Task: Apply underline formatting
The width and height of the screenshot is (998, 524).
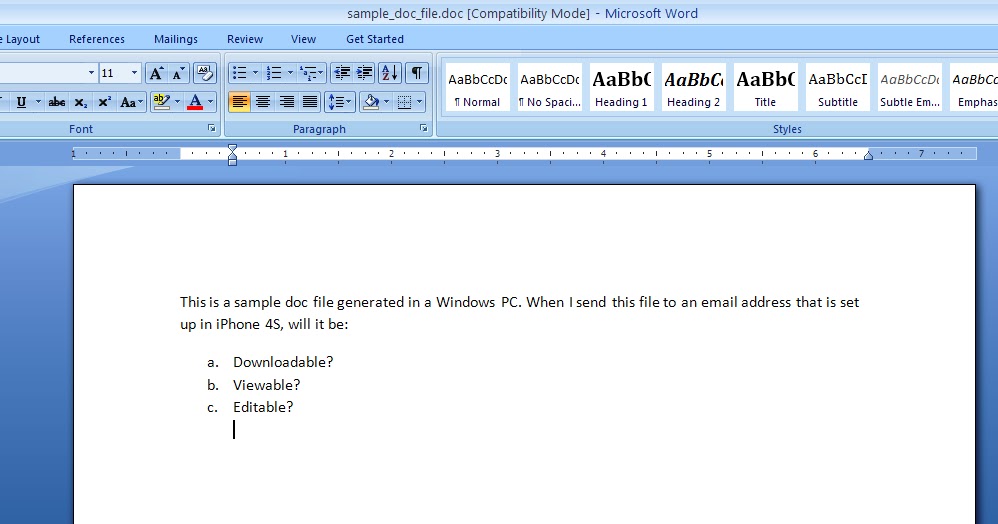Action: point(21,102)
